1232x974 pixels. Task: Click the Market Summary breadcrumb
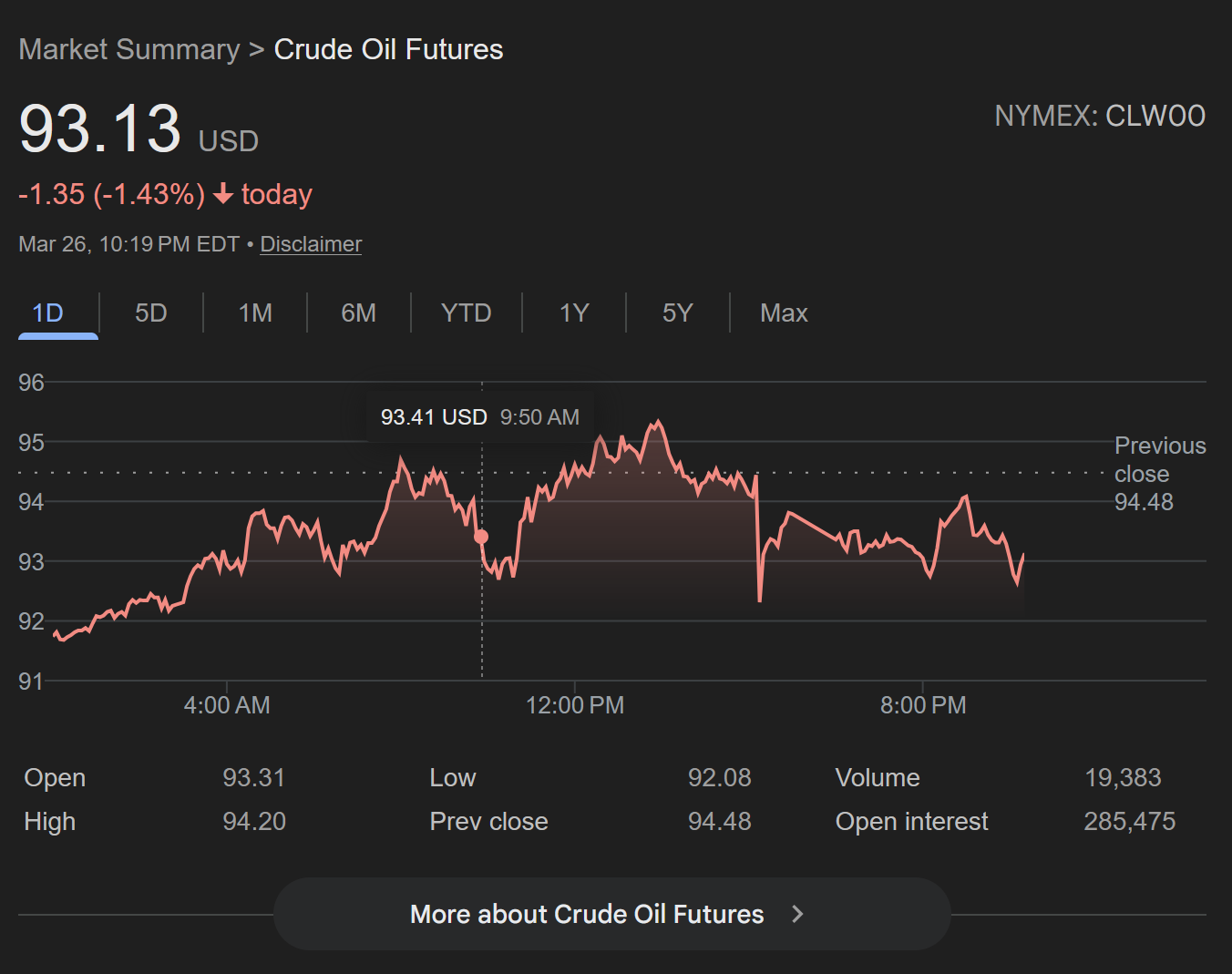pos(129,49)
